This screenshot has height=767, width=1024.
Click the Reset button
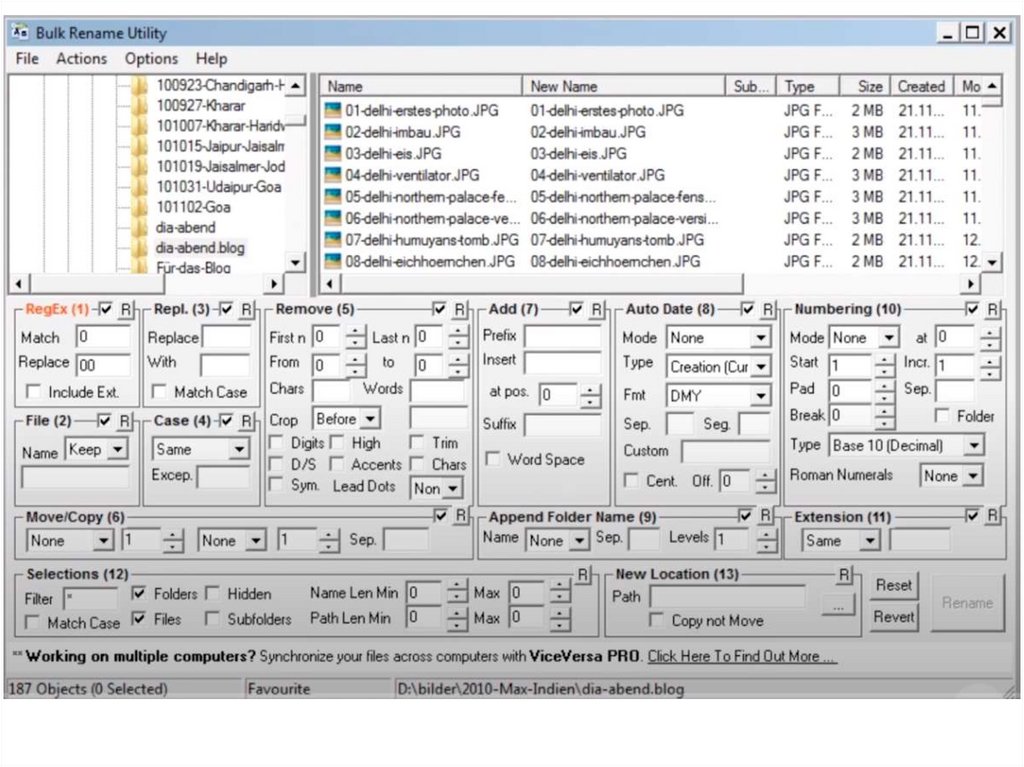coord(893,585)
